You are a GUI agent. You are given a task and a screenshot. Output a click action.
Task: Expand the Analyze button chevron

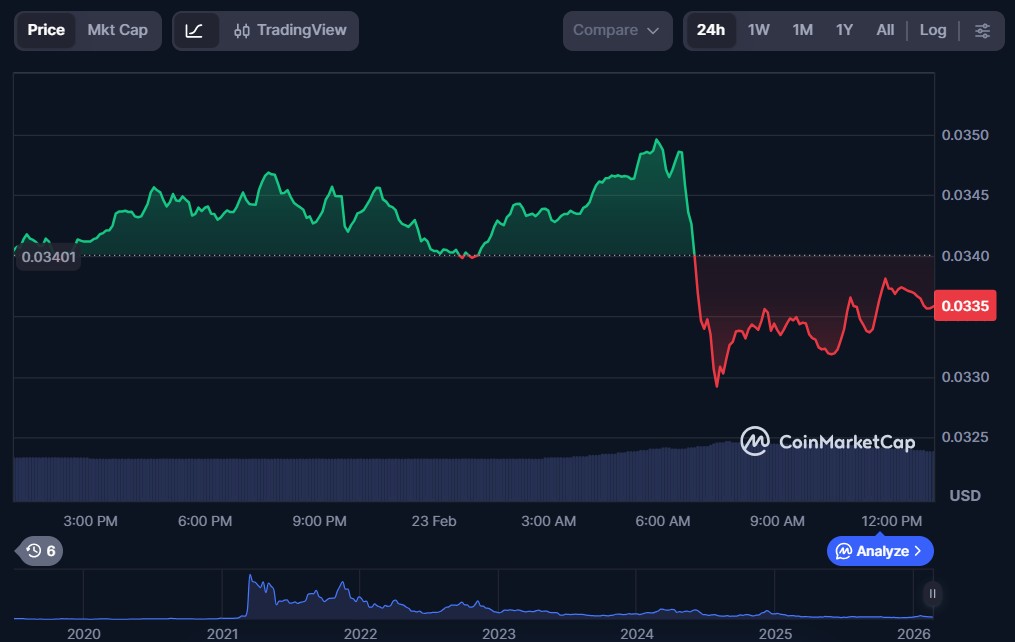pos(918,551)
